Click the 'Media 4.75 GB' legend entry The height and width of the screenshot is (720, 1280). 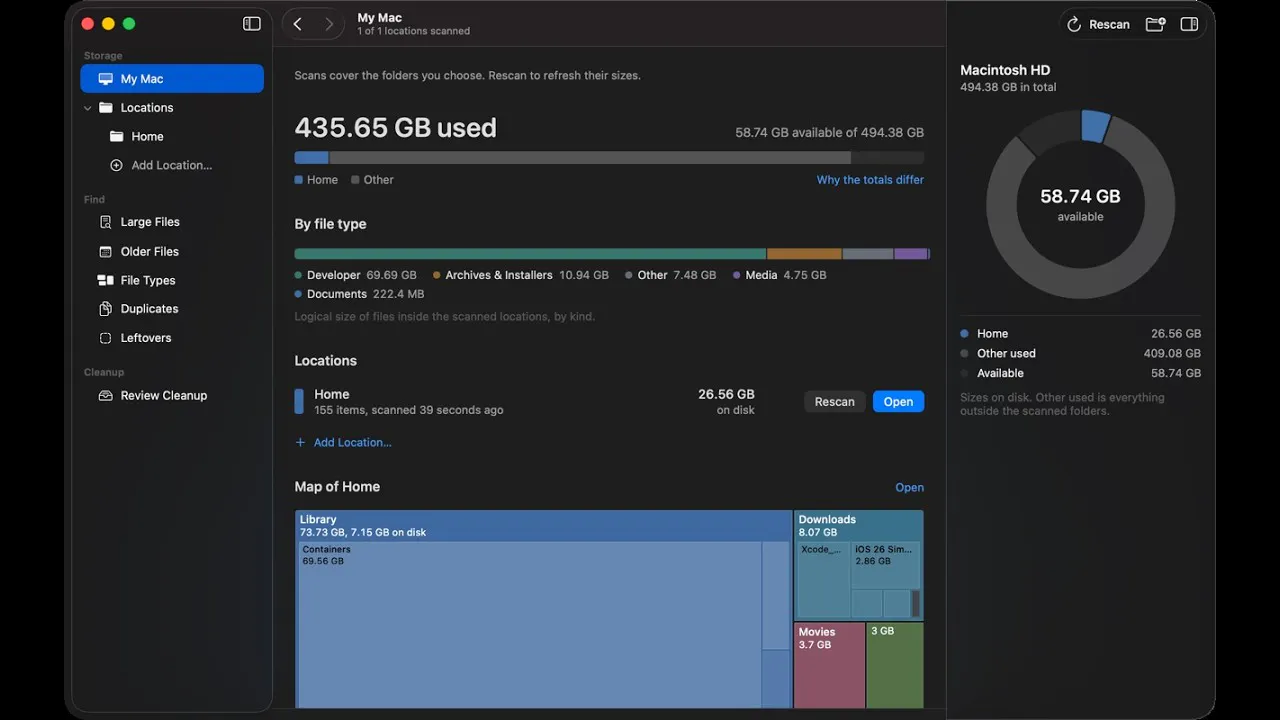coord(779,275)
